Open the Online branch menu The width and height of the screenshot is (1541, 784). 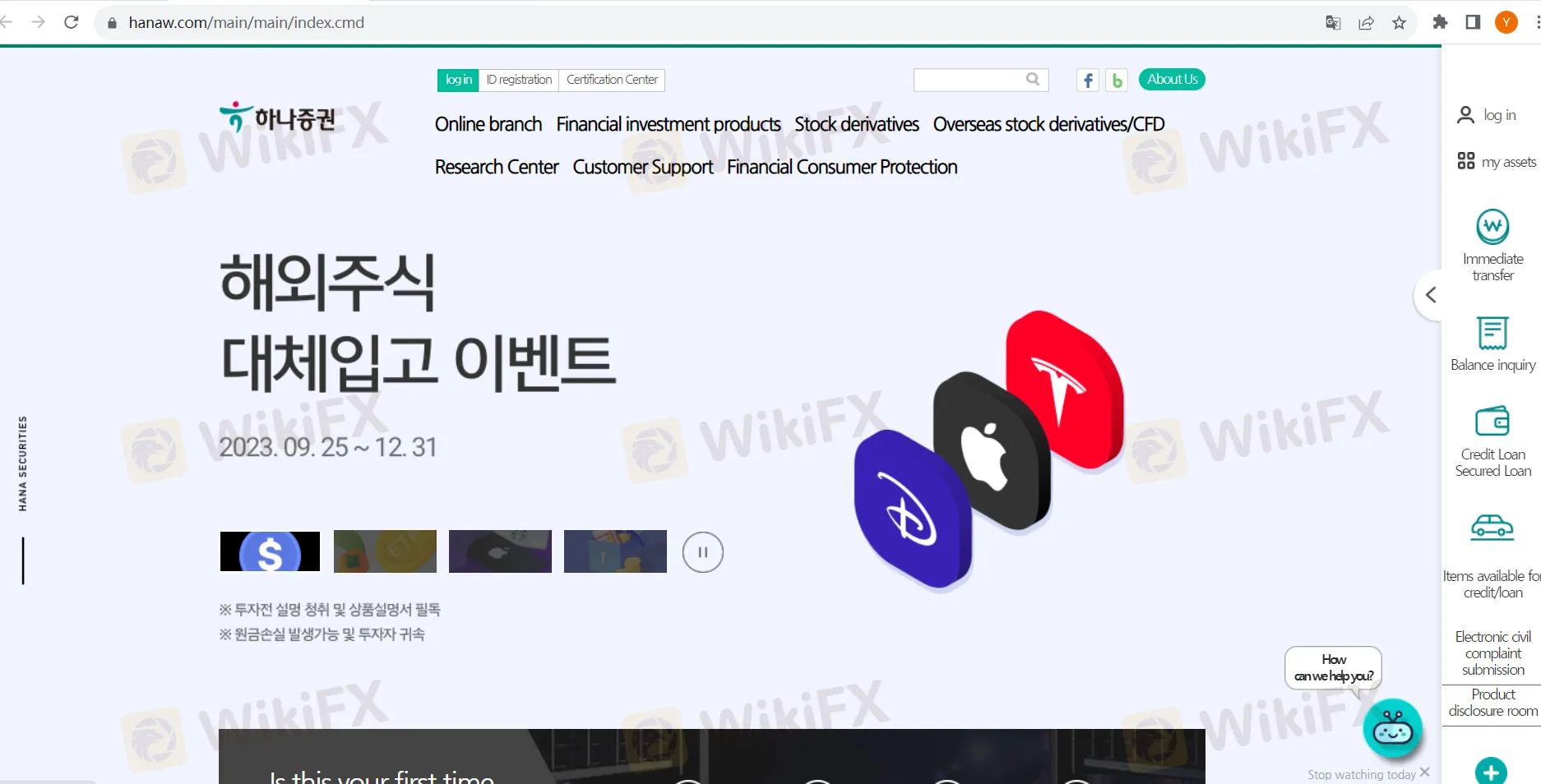point(488,124)
